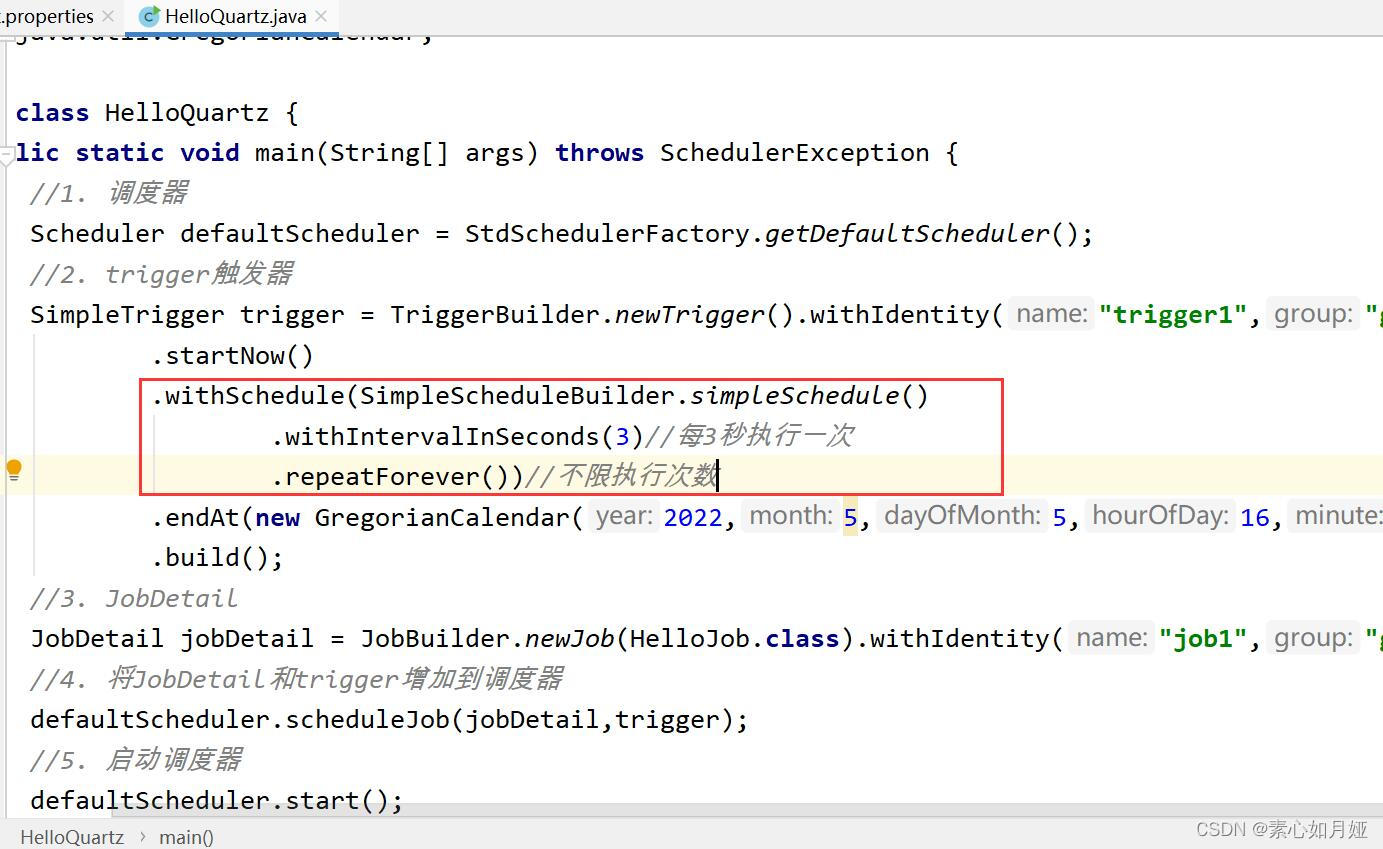This screenshot has width=1383, height=849.
Task: Click the year value 2022
Action: coord(693,517)
